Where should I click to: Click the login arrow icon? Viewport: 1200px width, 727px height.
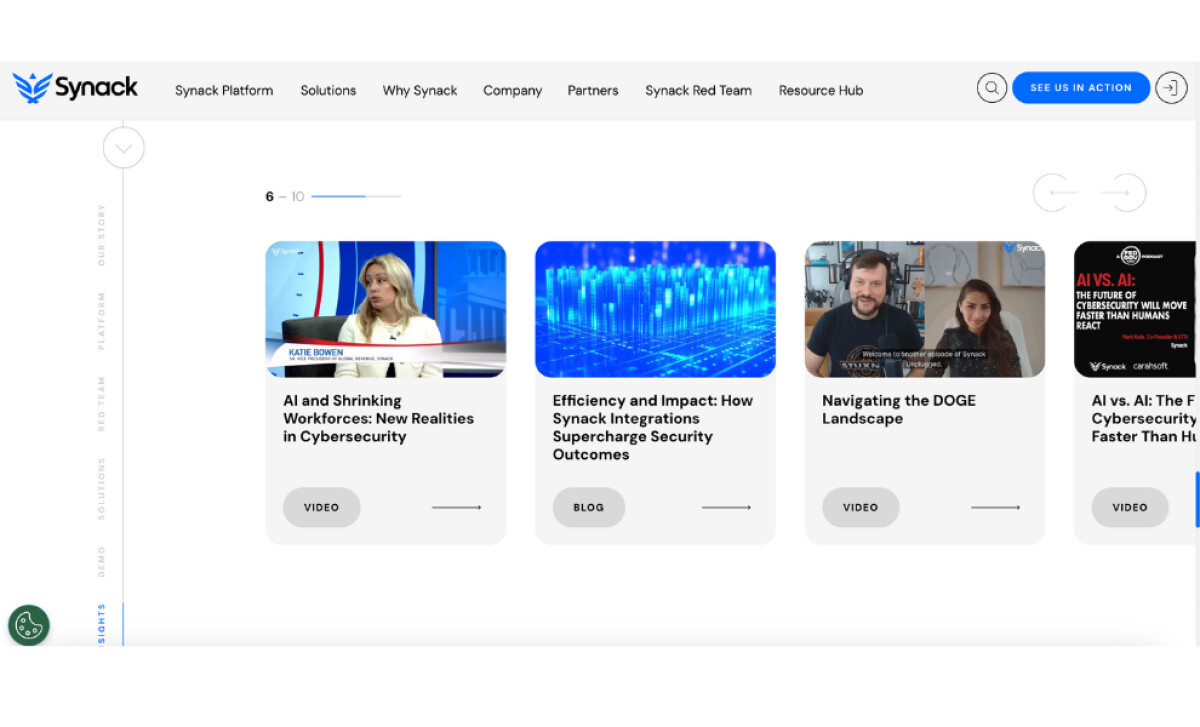coord(1171,88)
